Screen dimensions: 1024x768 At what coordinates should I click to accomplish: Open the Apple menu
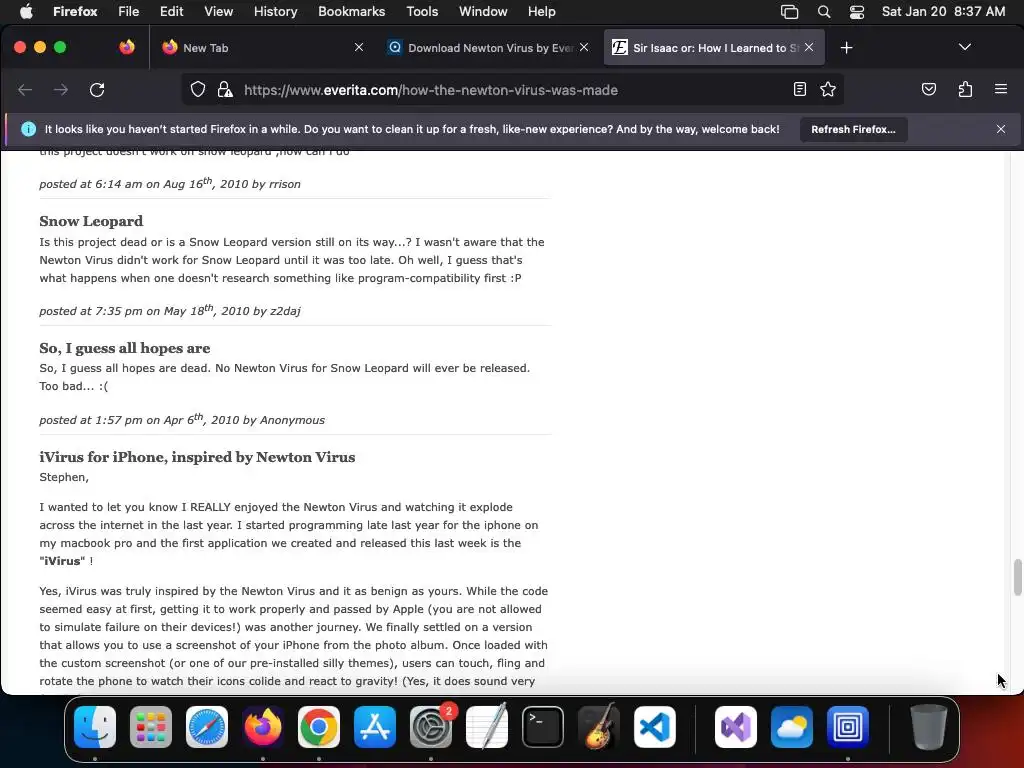coord(26,11)
